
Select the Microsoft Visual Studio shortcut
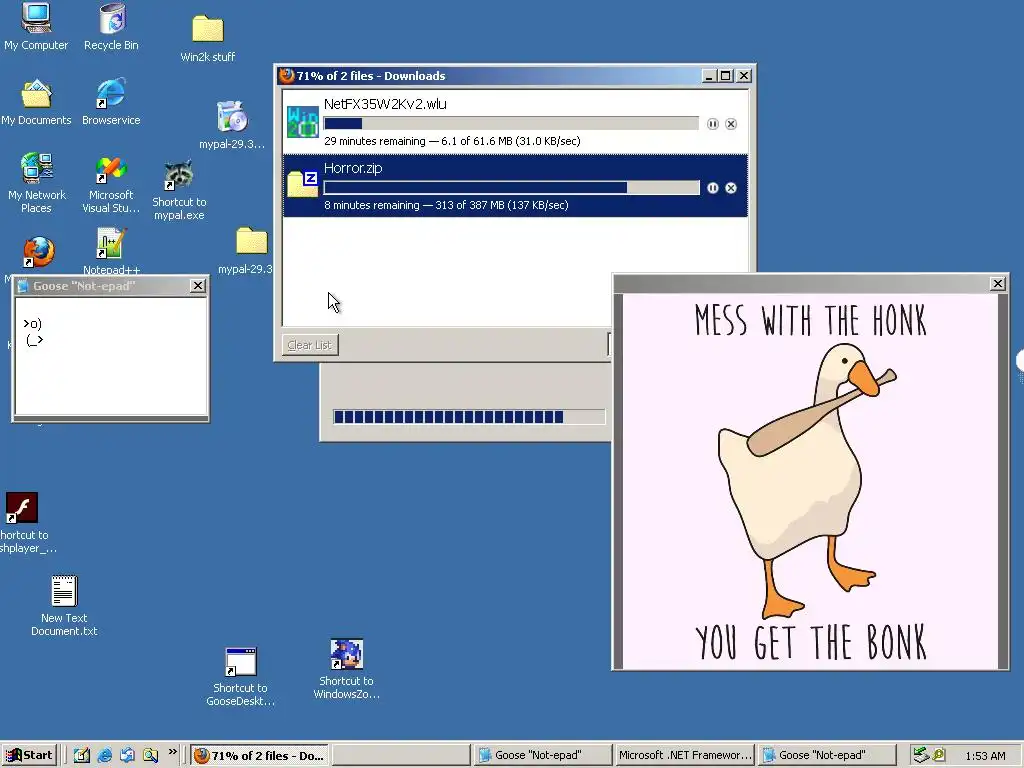point(111,184)
